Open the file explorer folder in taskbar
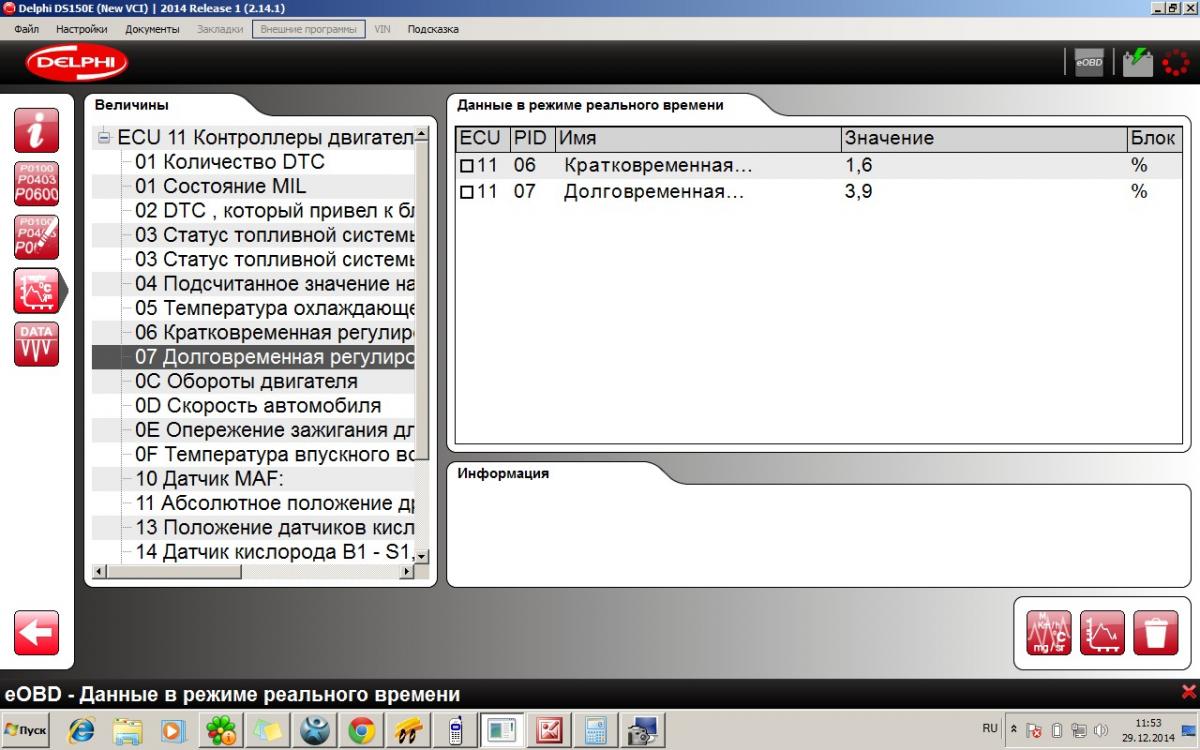The height and width of the screenshot is (750, 1200). (x=128, y=731)
